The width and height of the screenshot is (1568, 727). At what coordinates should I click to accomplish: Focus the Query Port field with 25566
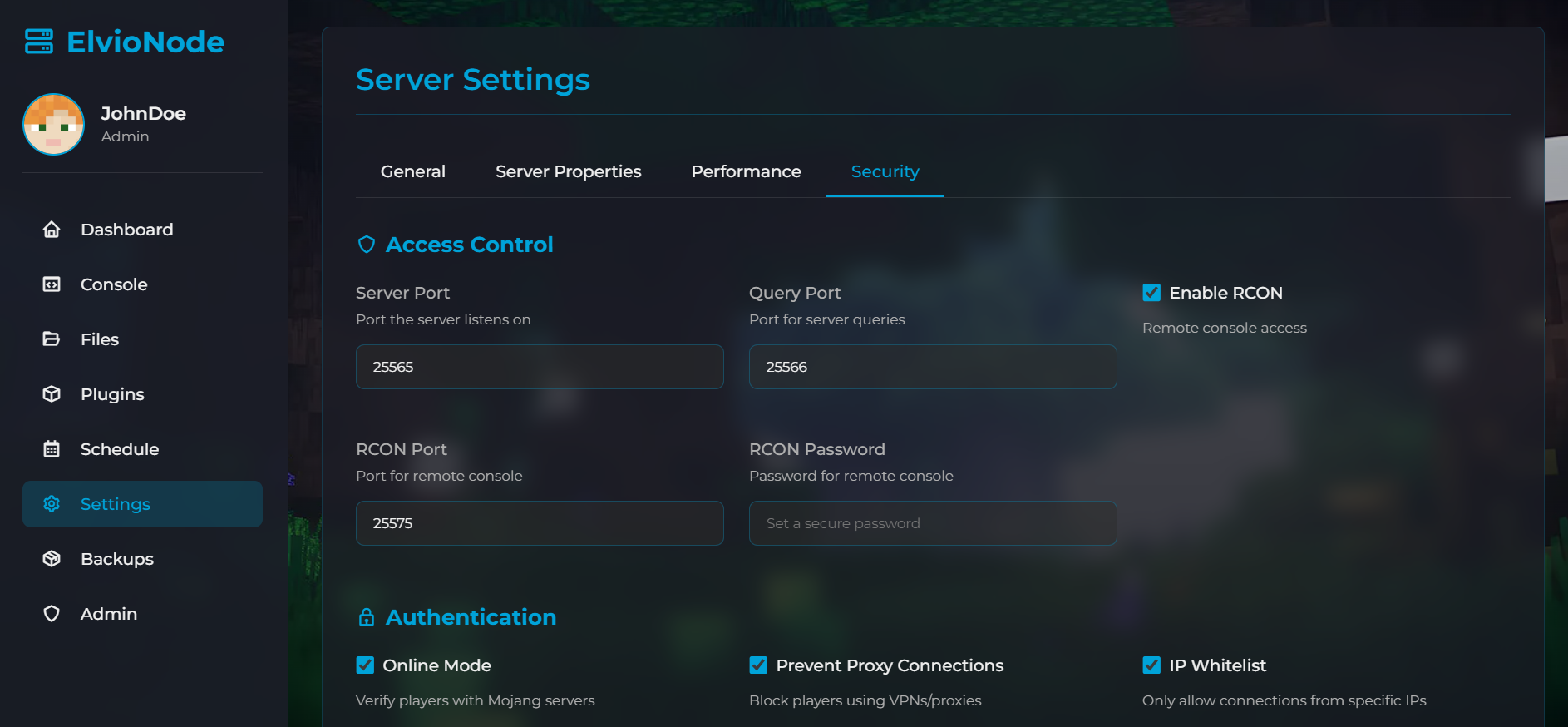coord(933,367)
